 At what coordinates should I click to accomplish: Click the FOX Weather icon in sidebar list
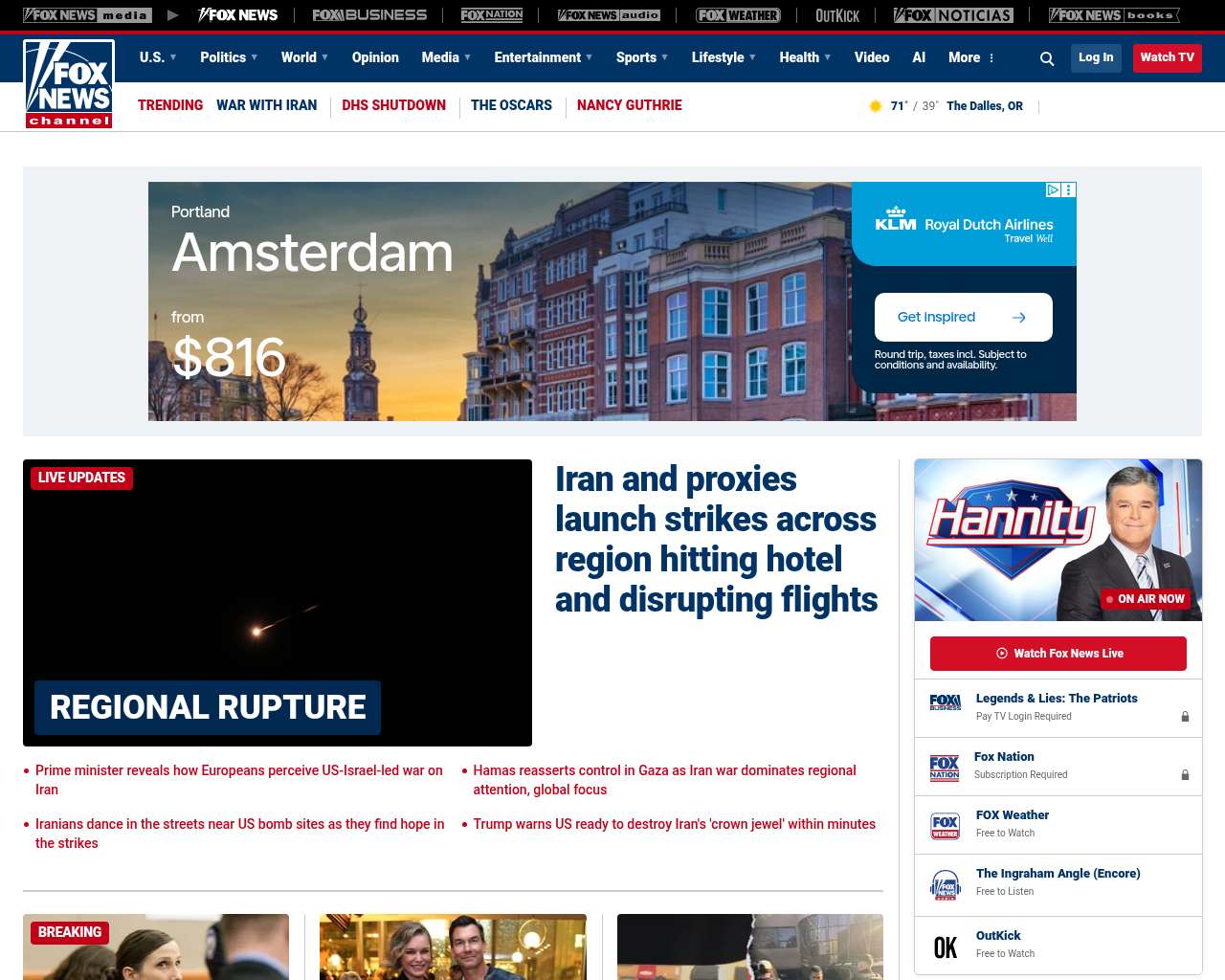pos(946,826)
